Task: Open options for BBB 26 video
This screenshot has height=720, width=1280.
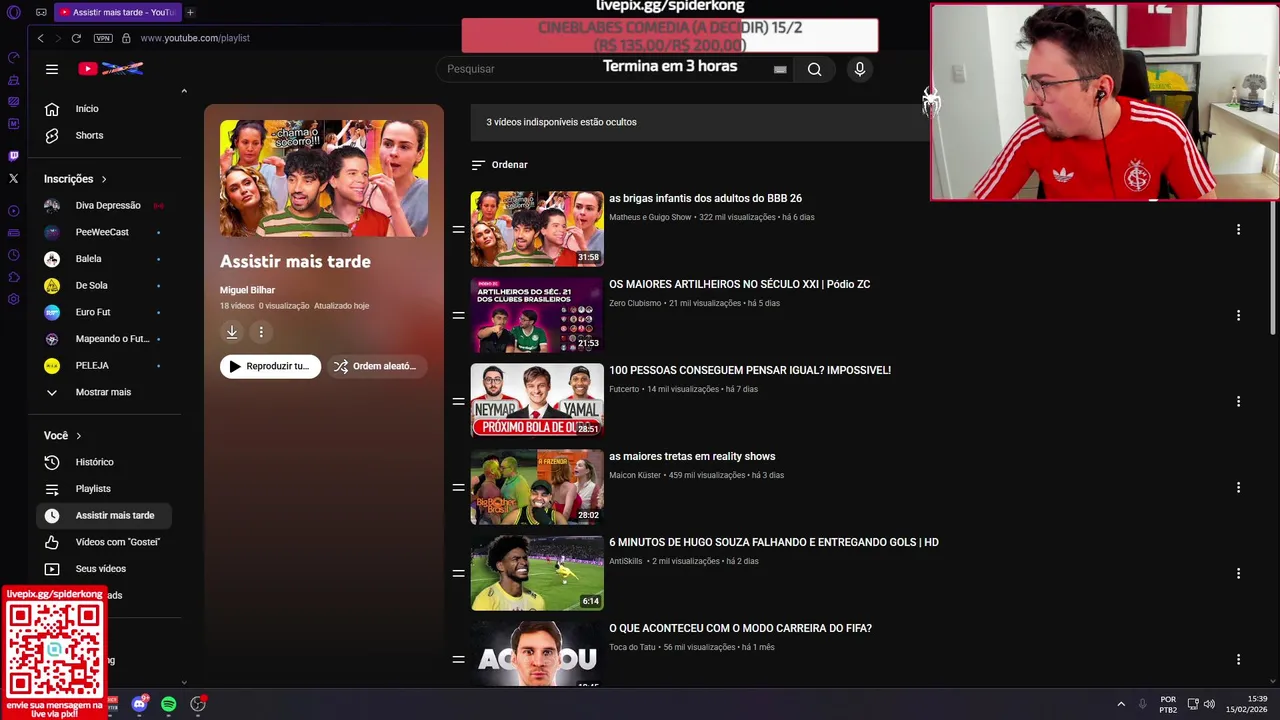Action: [1238, 229]
